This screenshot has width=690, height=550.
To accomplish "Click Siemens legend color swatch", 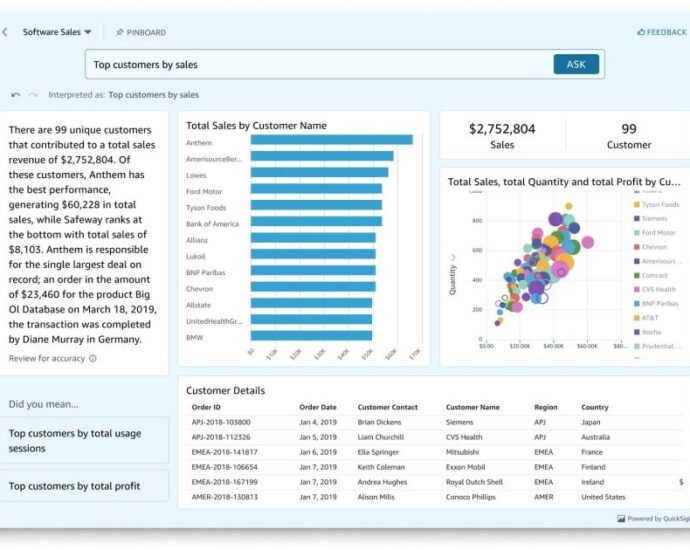I will click(x=636, y=219).
